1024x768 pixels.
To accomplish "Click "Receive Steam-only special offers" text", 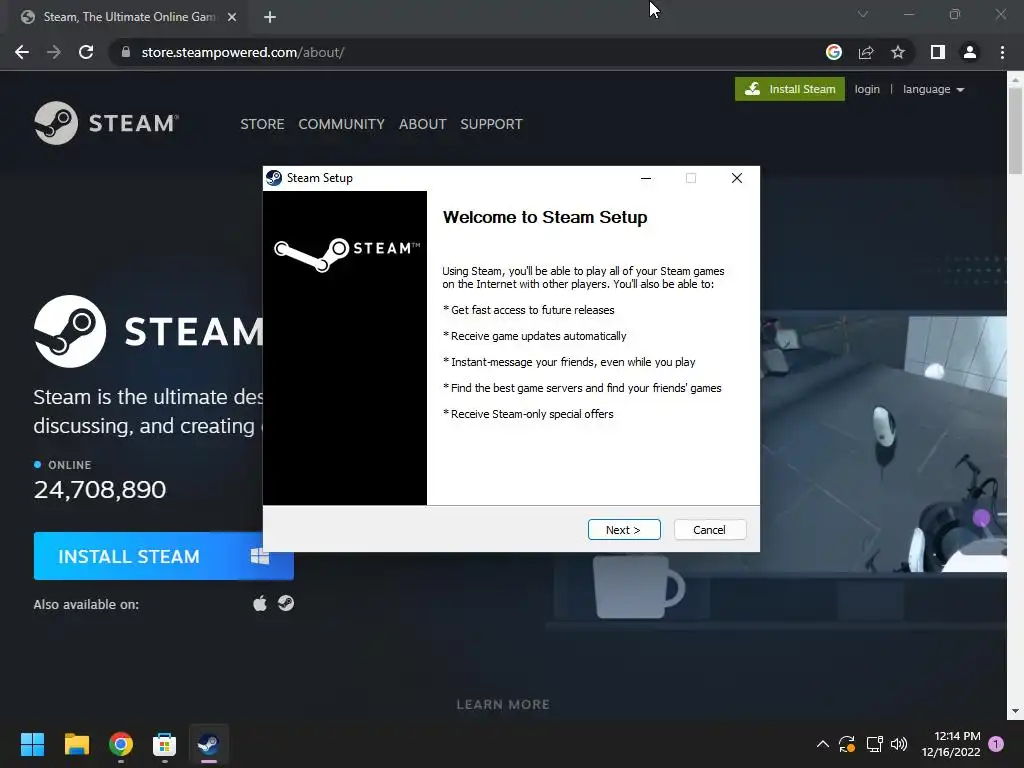I will point(532,414).
